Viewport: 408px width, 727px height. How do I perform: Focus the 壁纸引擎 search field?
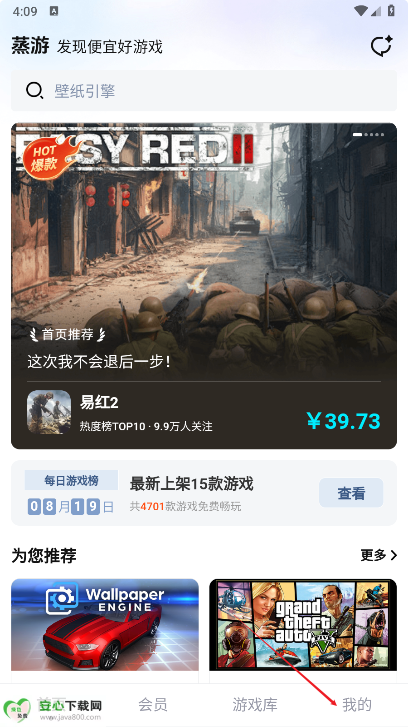(x=204, y=90)
